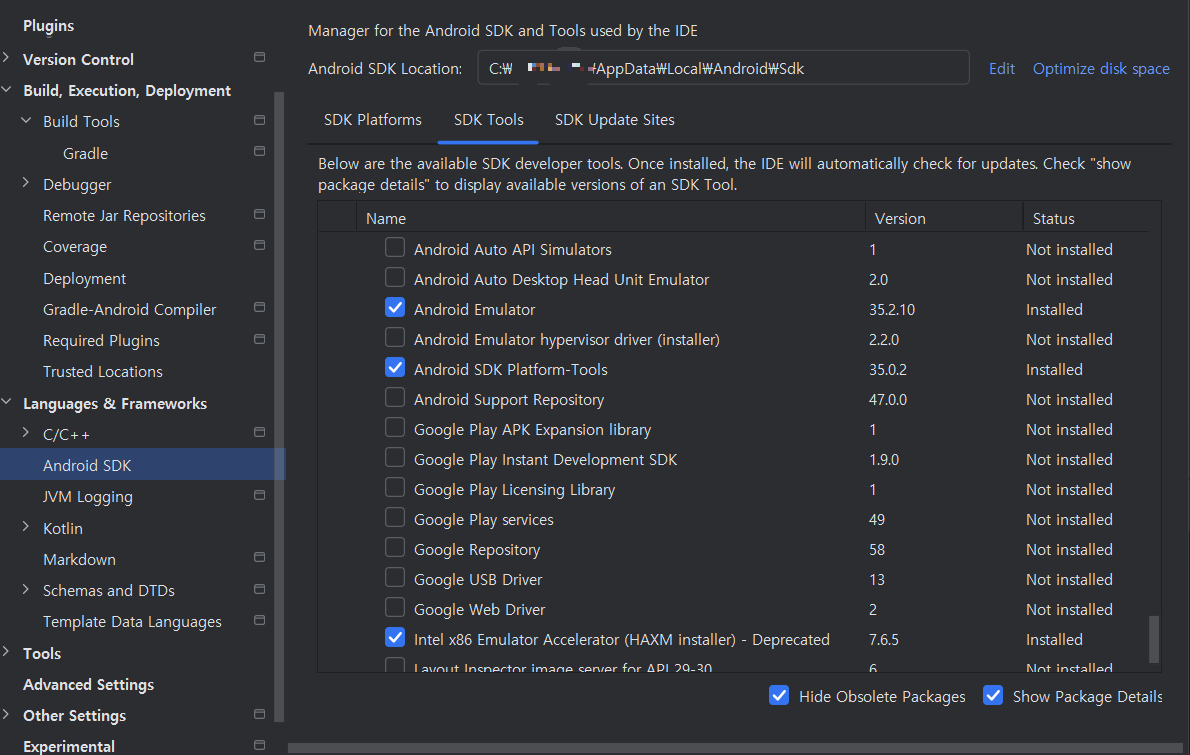Check Google Play services checkbox
This screenshot has width=1190, height=755.
click(395, 517)
